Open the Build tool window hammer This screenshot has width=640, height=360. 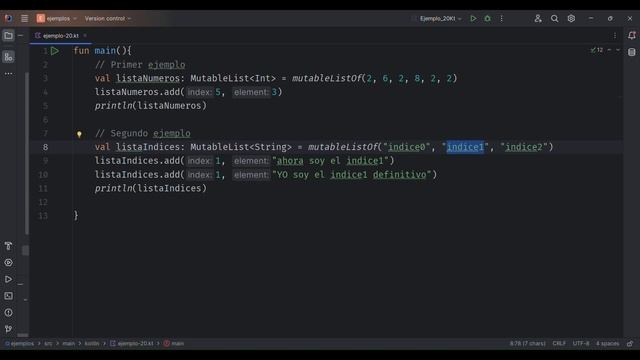pos(8,246)
